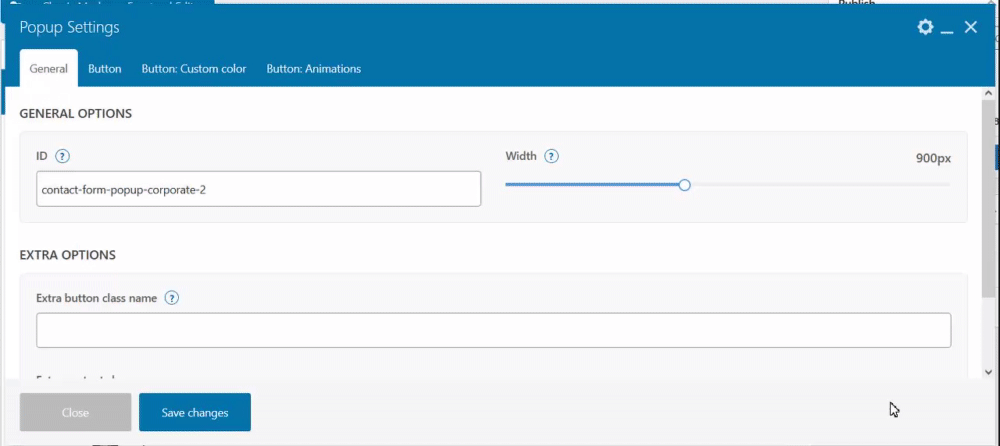Show help for the Width option
This screenshot has height=446, width=1000.
coord(552,156)
